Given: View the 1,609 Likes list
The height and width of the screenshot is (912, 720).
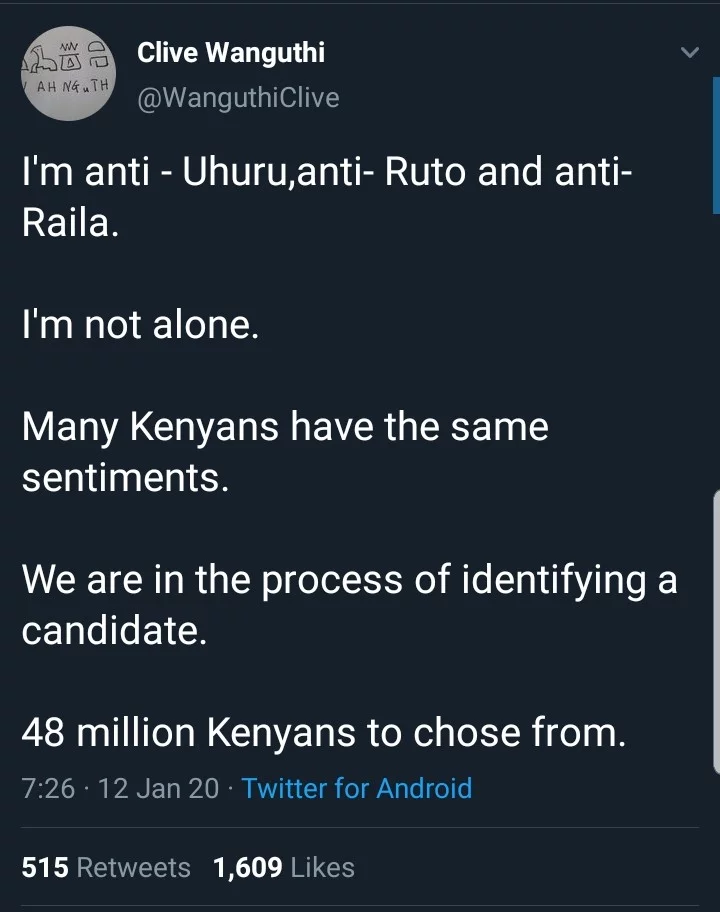Looking at the screenshot, I should click(284, 867).
